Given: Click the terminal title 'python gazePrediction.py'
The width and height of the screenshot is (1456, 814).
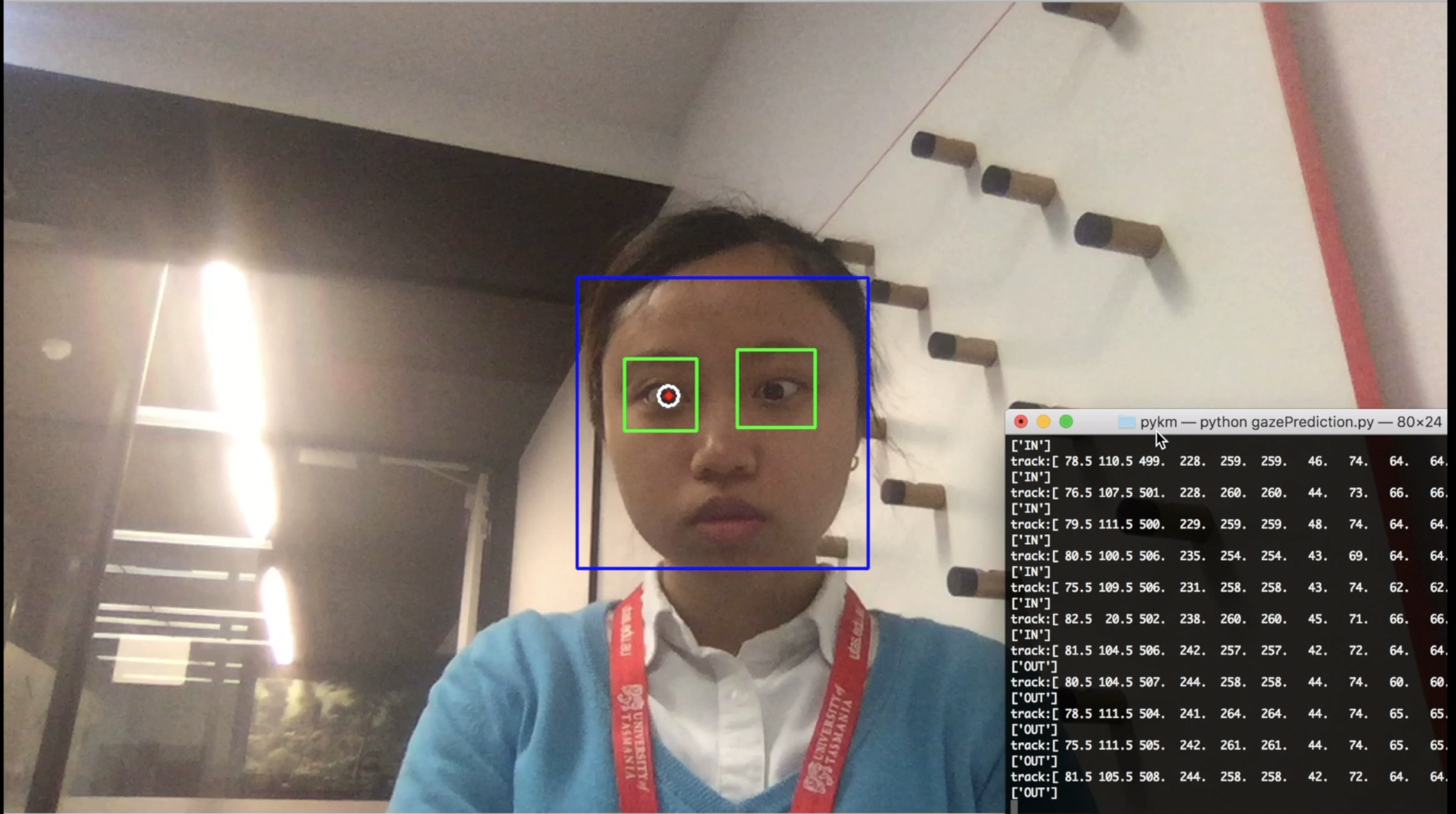Looking at the screenshot, I should [x=1286, y=422].
